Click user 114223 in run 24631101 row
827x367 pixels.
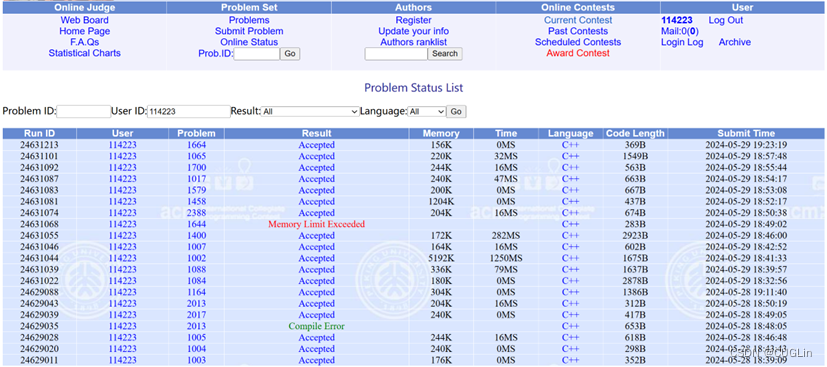click(x=122, y=156)
